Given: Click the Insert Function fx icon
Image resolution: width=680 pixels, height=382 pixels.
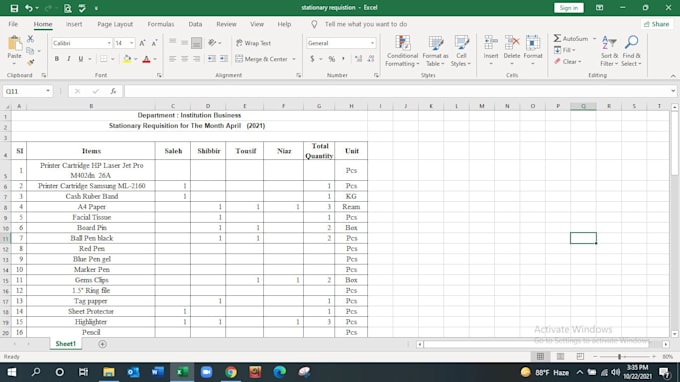Looking at the screenshot, I should coord(113,91).
